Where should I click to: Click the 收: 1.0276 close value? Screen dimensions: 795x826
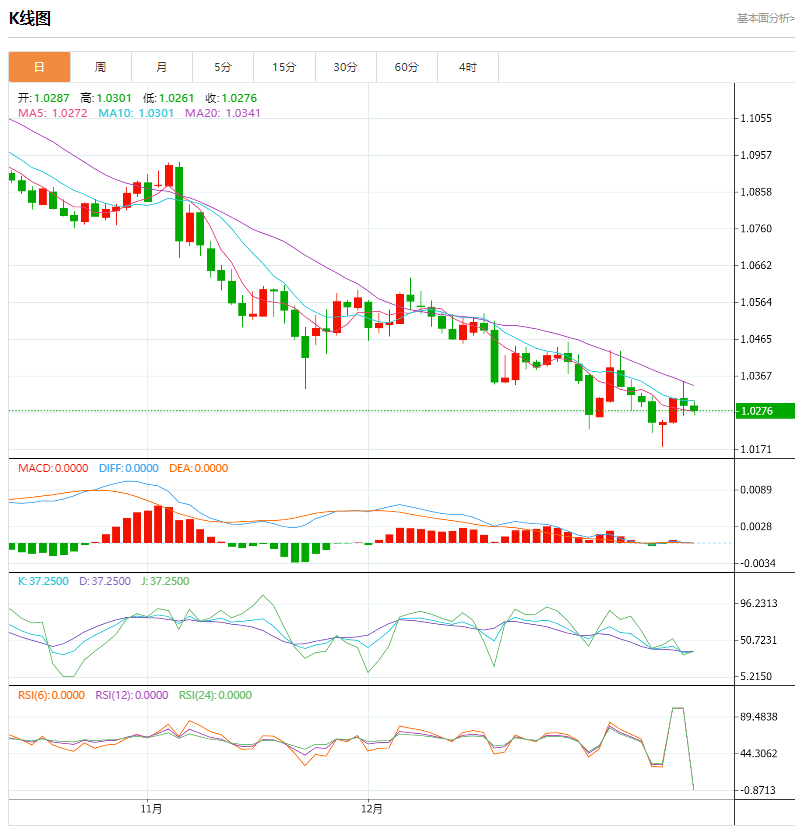pos(231,98)
